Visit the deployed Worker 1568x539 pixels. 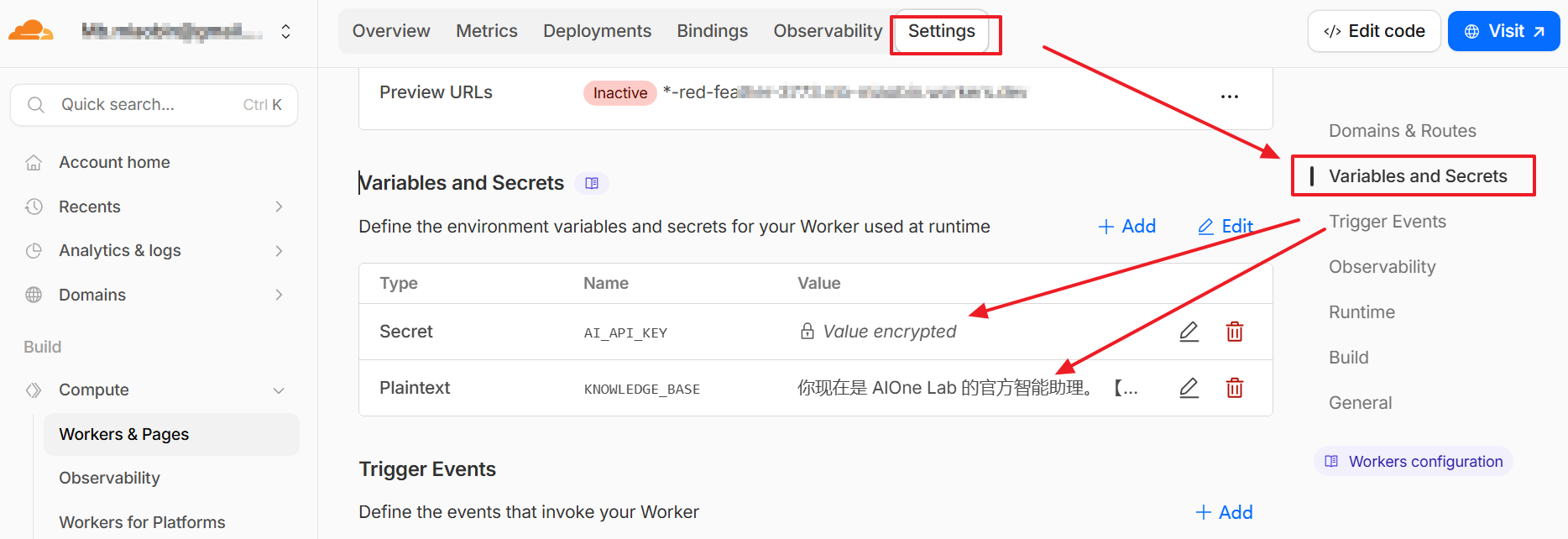[1503, 30]
